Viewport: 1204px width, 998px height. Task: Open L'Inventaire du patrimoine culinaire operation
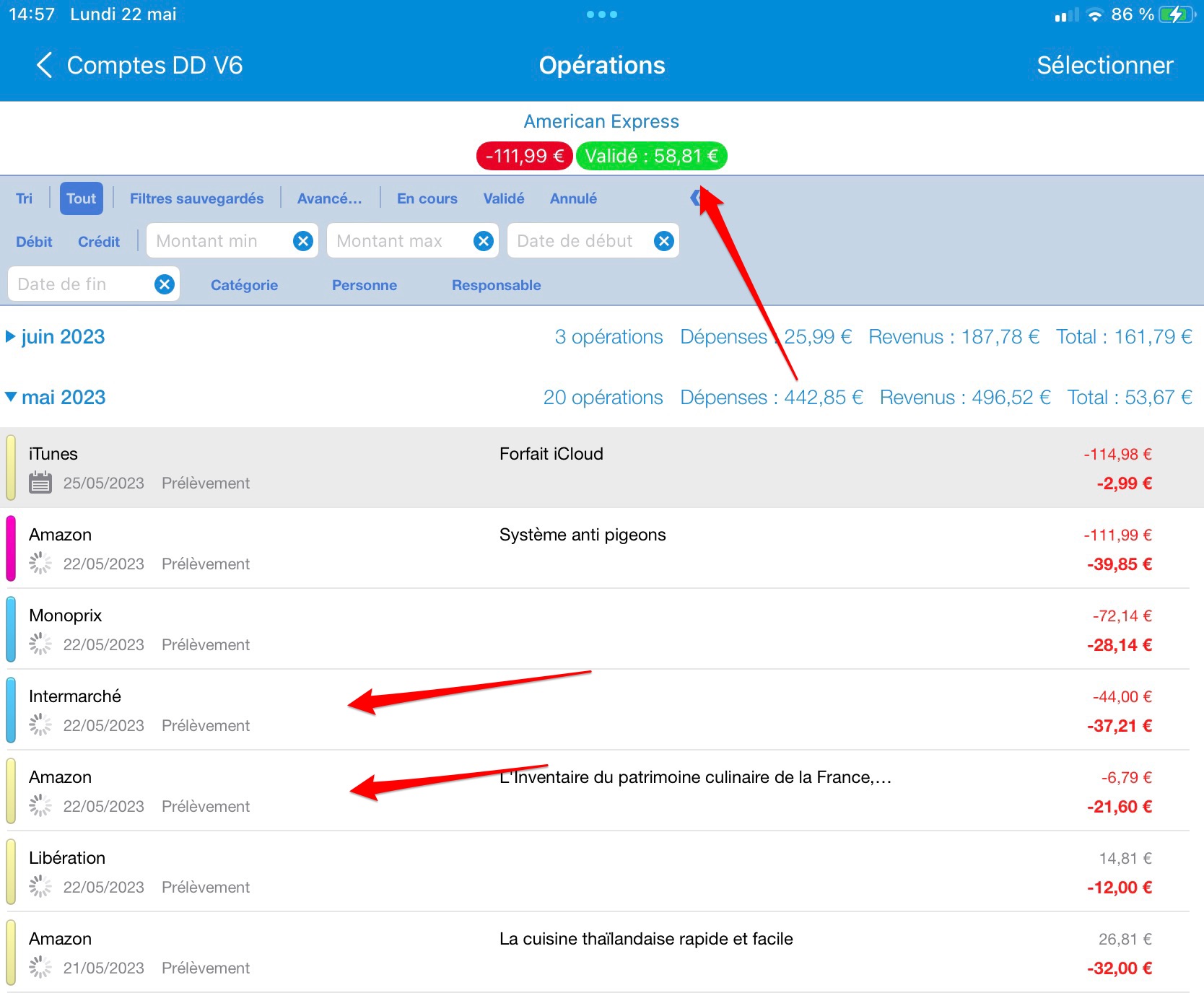(602, 791)
